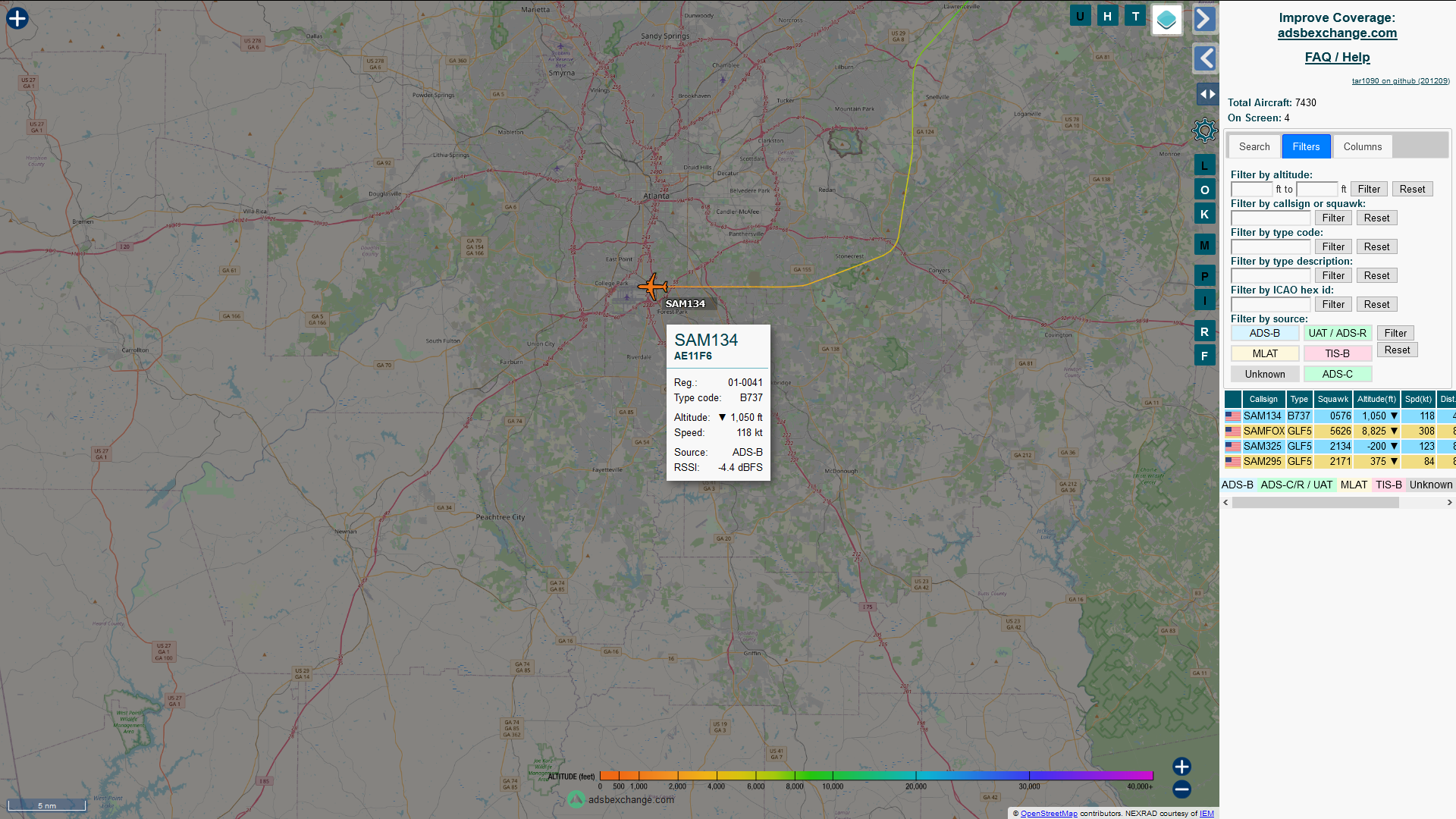Toggle the M map option button
Image resolution: width=1456 pixels, height=819 pixels.
(x=1204, y=245)
